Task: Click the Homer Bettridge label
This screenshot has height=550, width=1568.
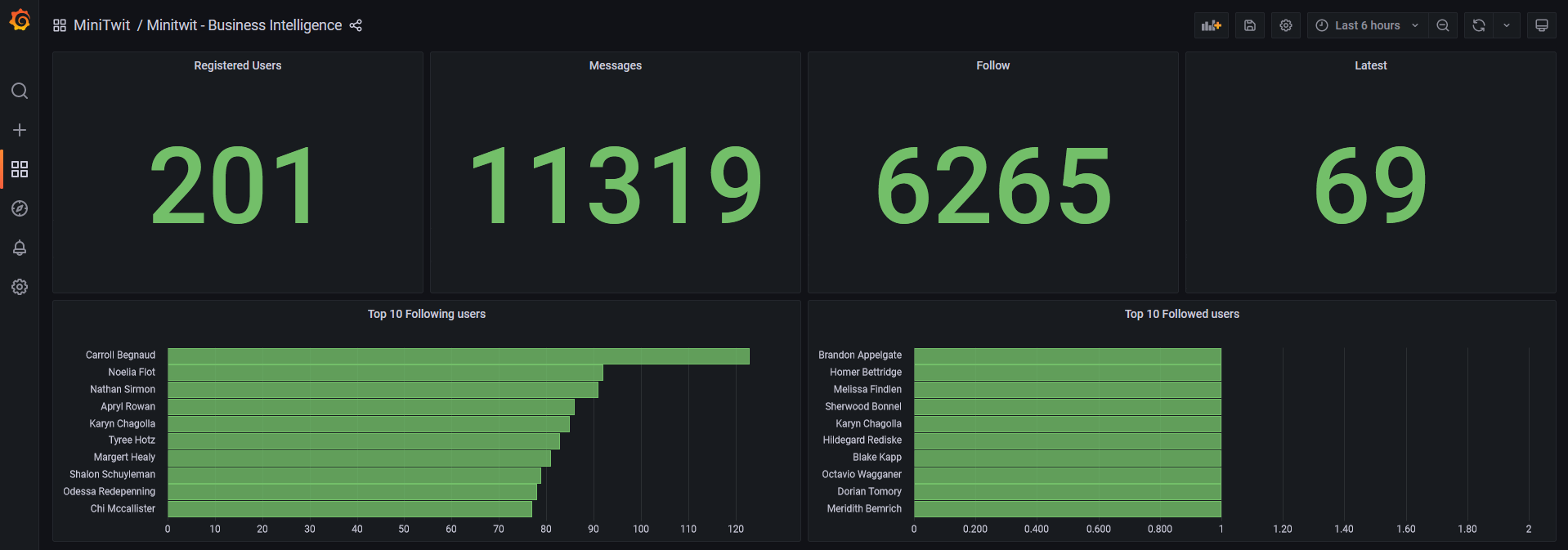Action: pyautogui.click(x=866, y=372)
